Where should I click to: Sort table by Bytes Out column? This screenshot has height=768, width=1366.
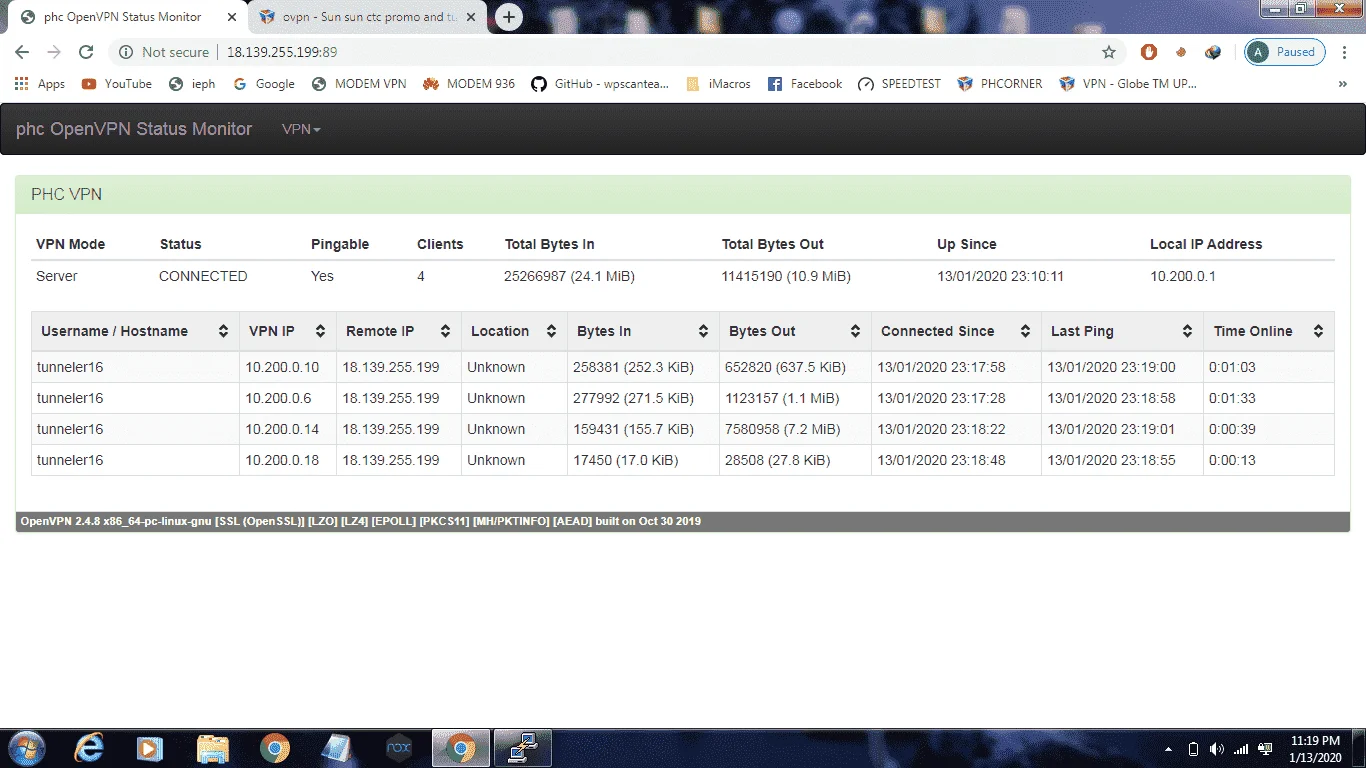pyautogui.click(x=795, y=331)
